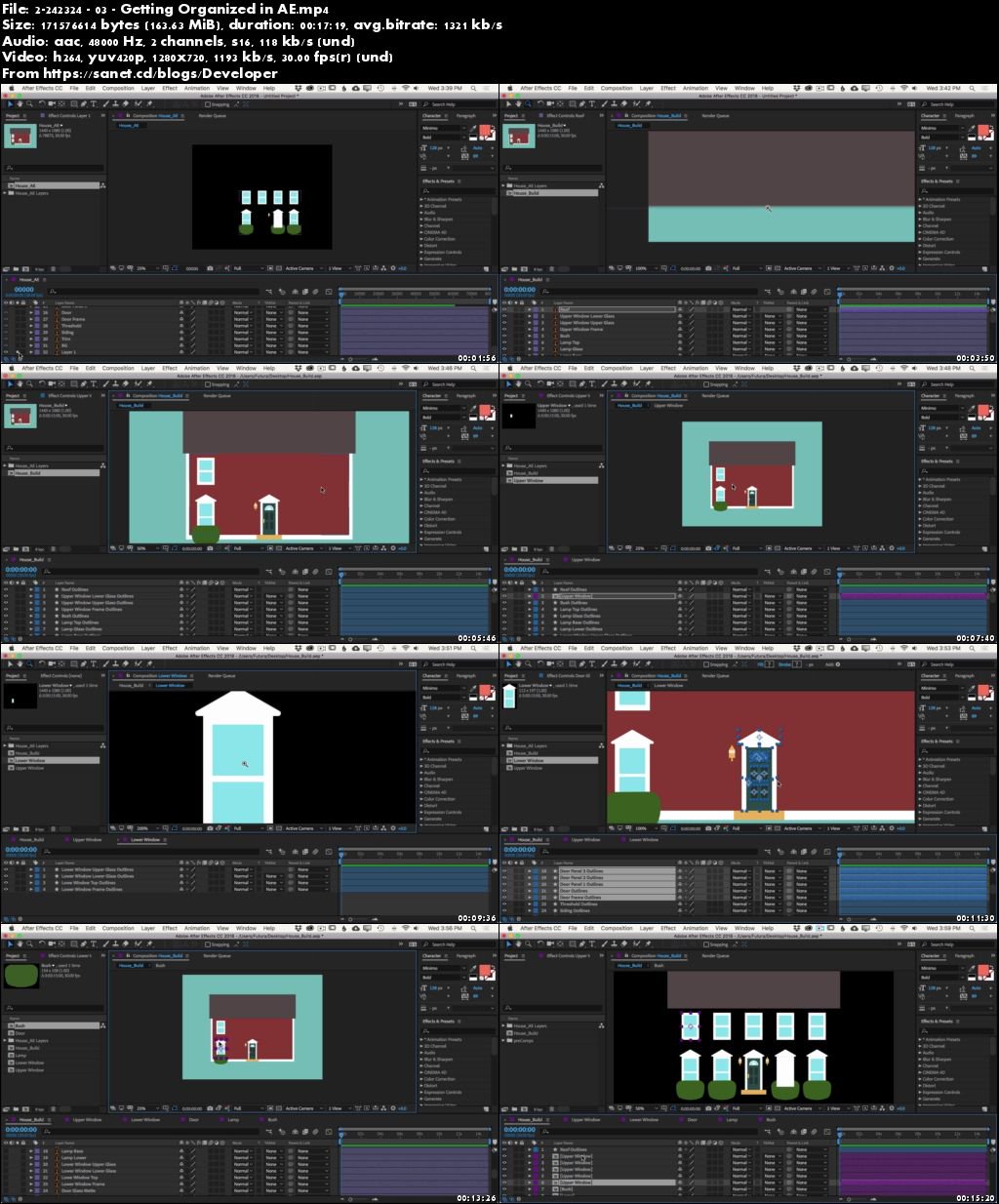
Task: In 00:15:20 frame, select the Eraser tool
Action: pyautogui.click(x=624, y=944)
